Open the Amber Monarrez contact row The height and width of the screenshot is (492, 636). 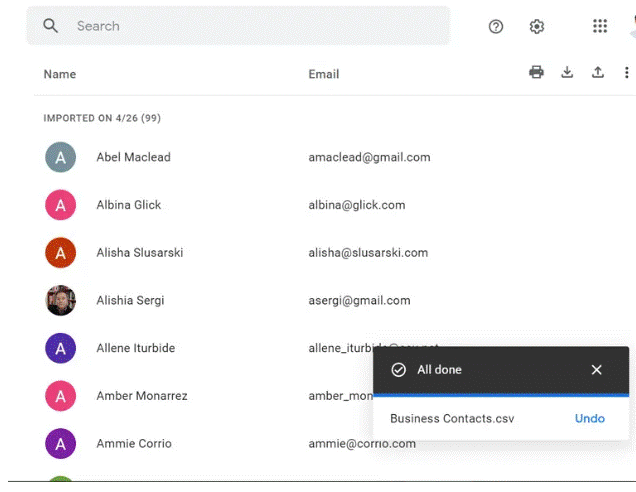click(141, 396)
